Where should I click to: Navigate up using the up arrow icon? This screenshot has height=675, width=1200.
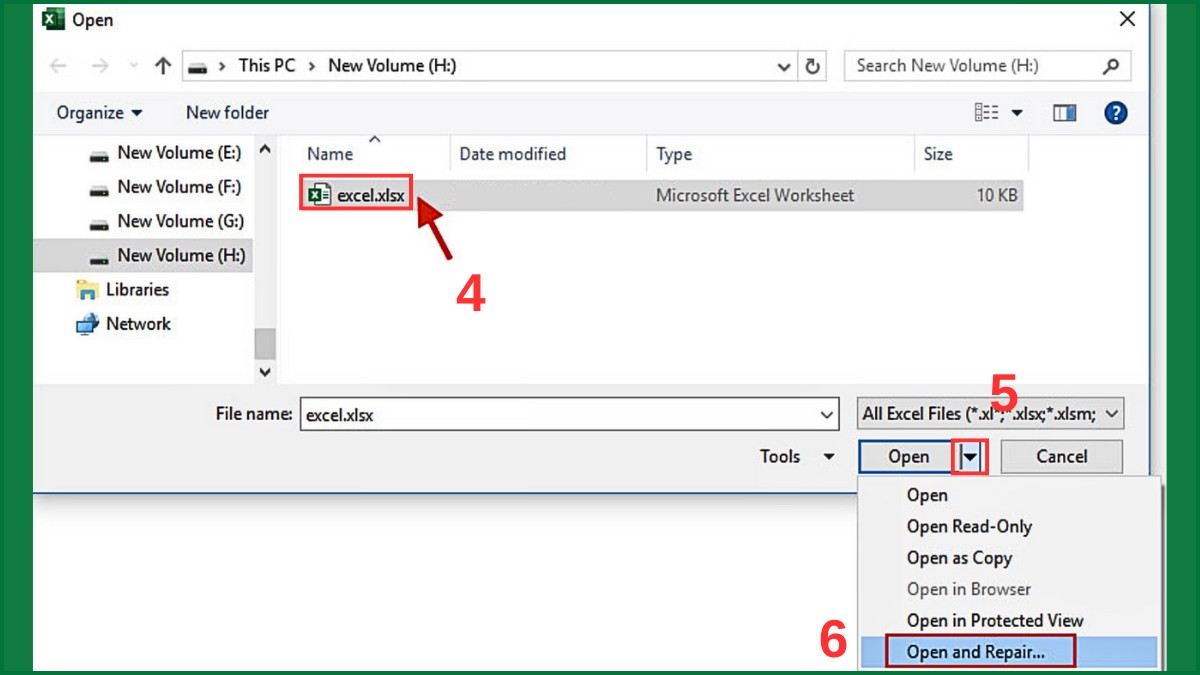tap(161, 65)
